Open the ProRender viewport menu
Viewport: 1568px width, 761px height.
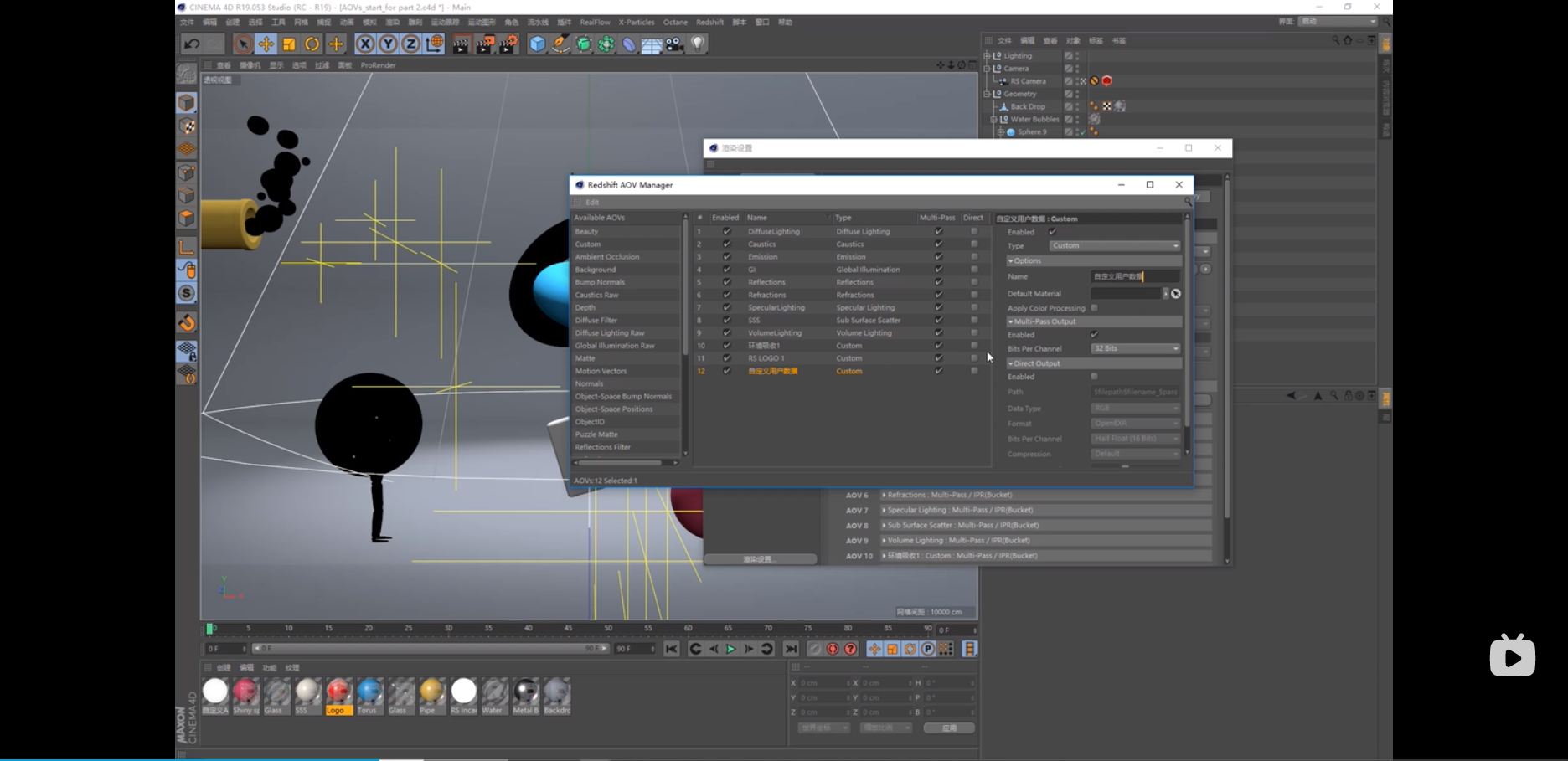tap(379, 65)
